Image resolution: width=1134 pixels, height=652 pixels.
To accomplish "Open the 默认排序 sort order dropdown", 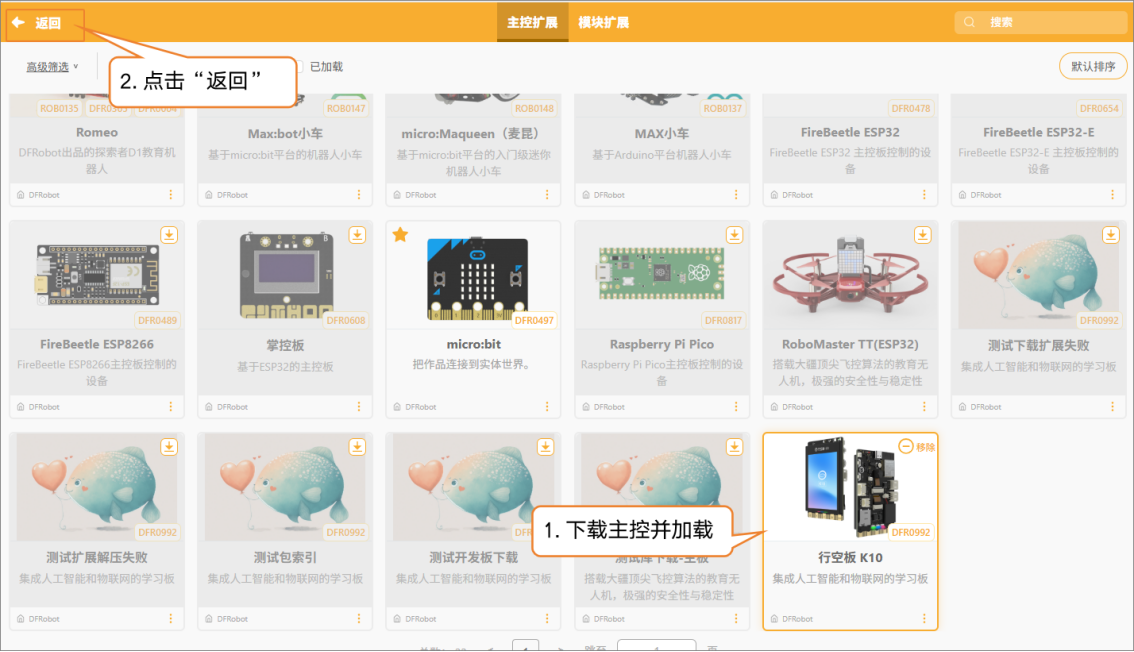I will click(x=1092, y=66).
